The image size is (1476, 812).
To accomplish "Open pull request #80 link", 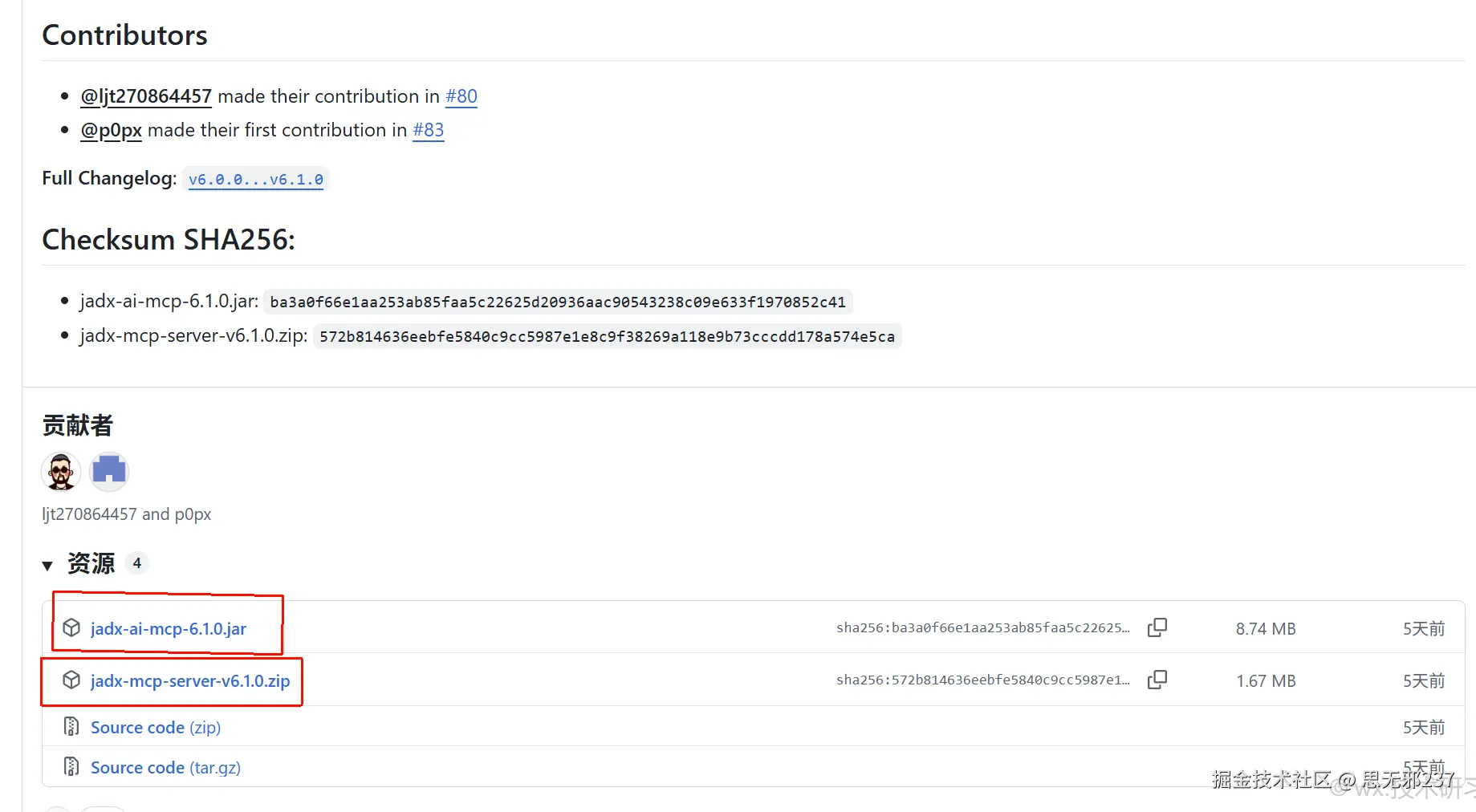I will [x=462, y=96].
